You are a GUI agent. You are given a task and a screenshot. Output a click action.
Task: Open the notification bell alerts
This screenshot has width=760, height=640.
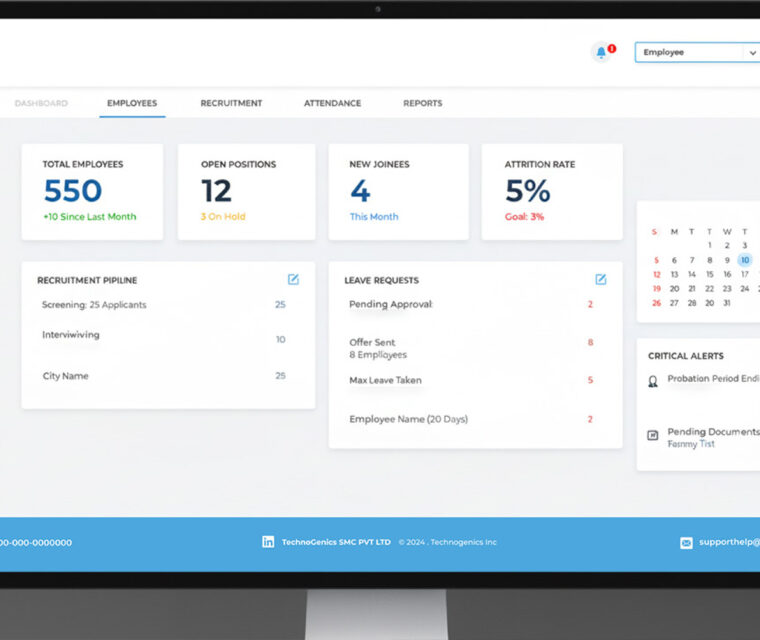click(x=601, y=52)
